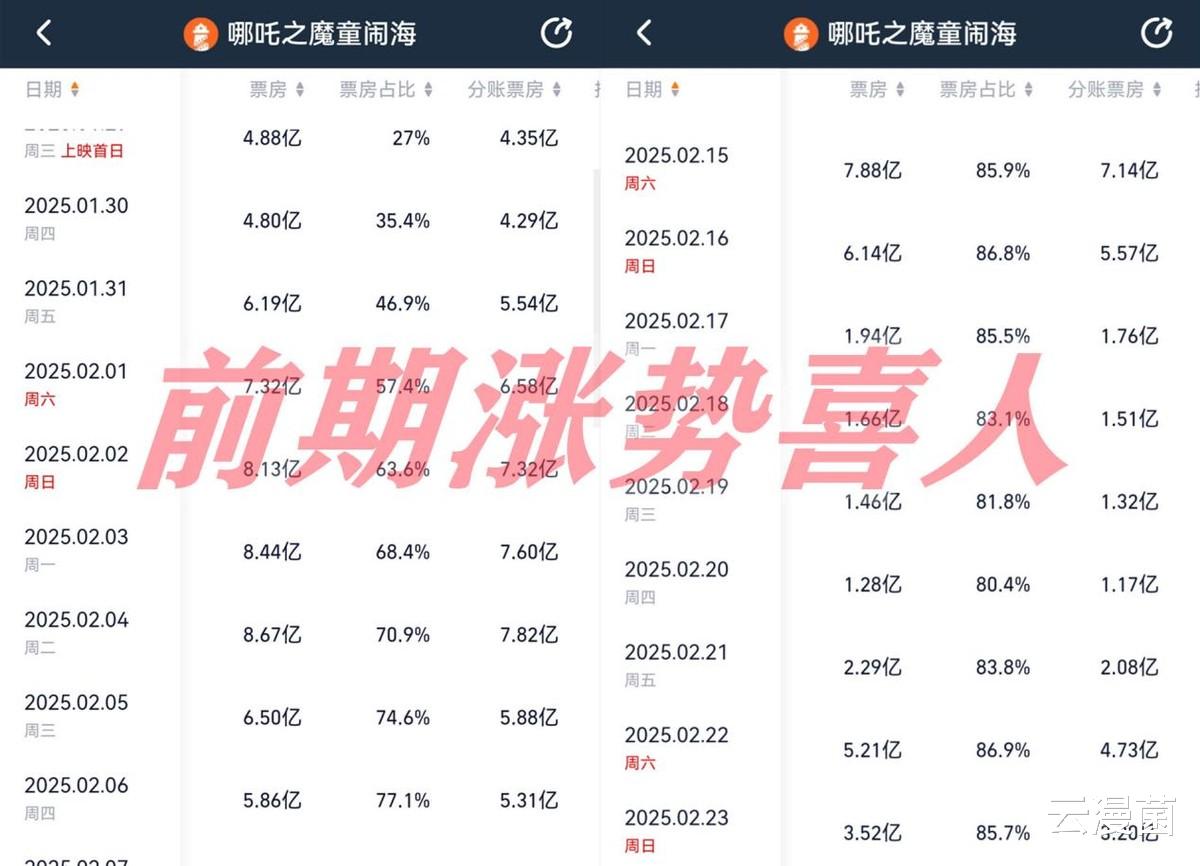This screenshot has width=1200, height=866.
Task: Tap the movie poster icon beside right title
Action: tap(802, 33)
